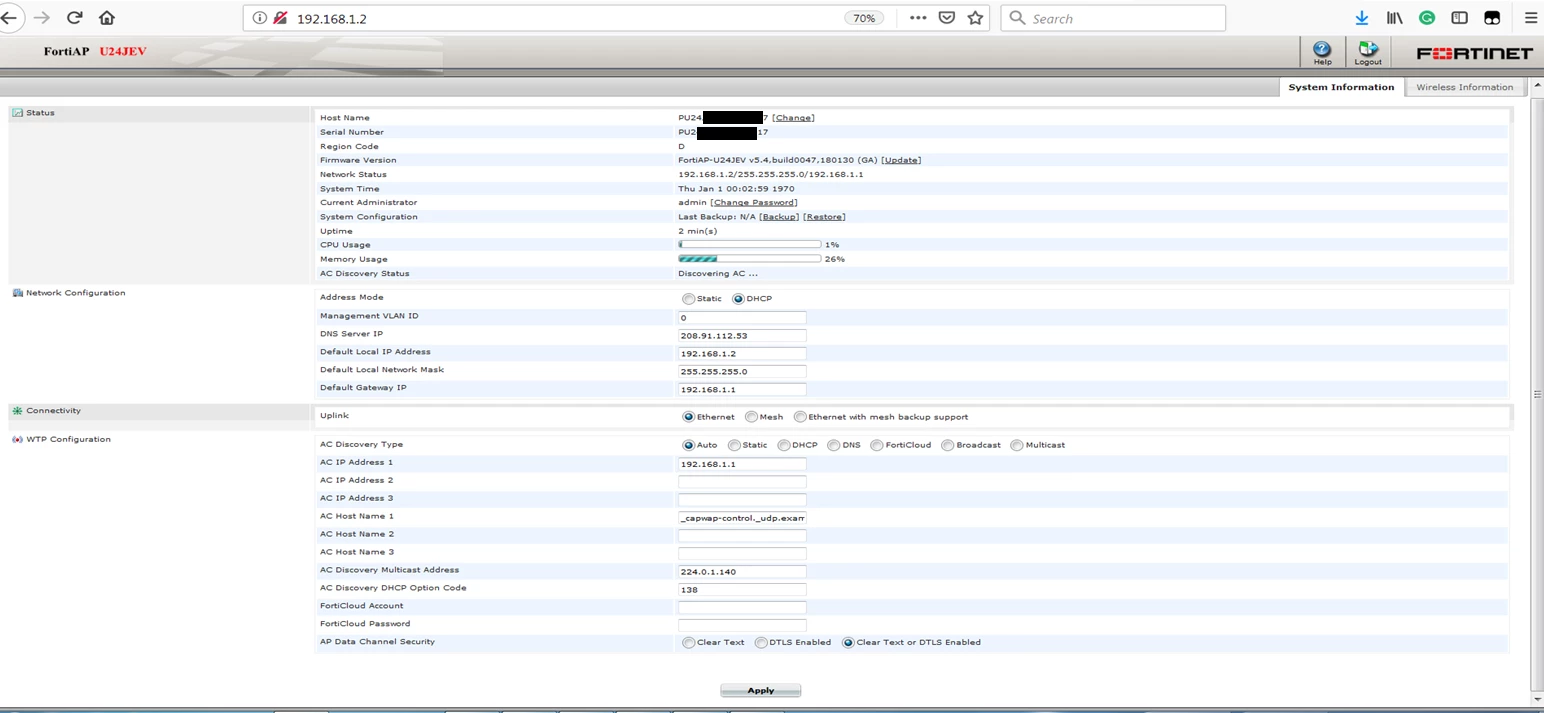Click the Management VLAN ID field
1544x713 pixels.
pyautogui.click(x=742, y=317)
